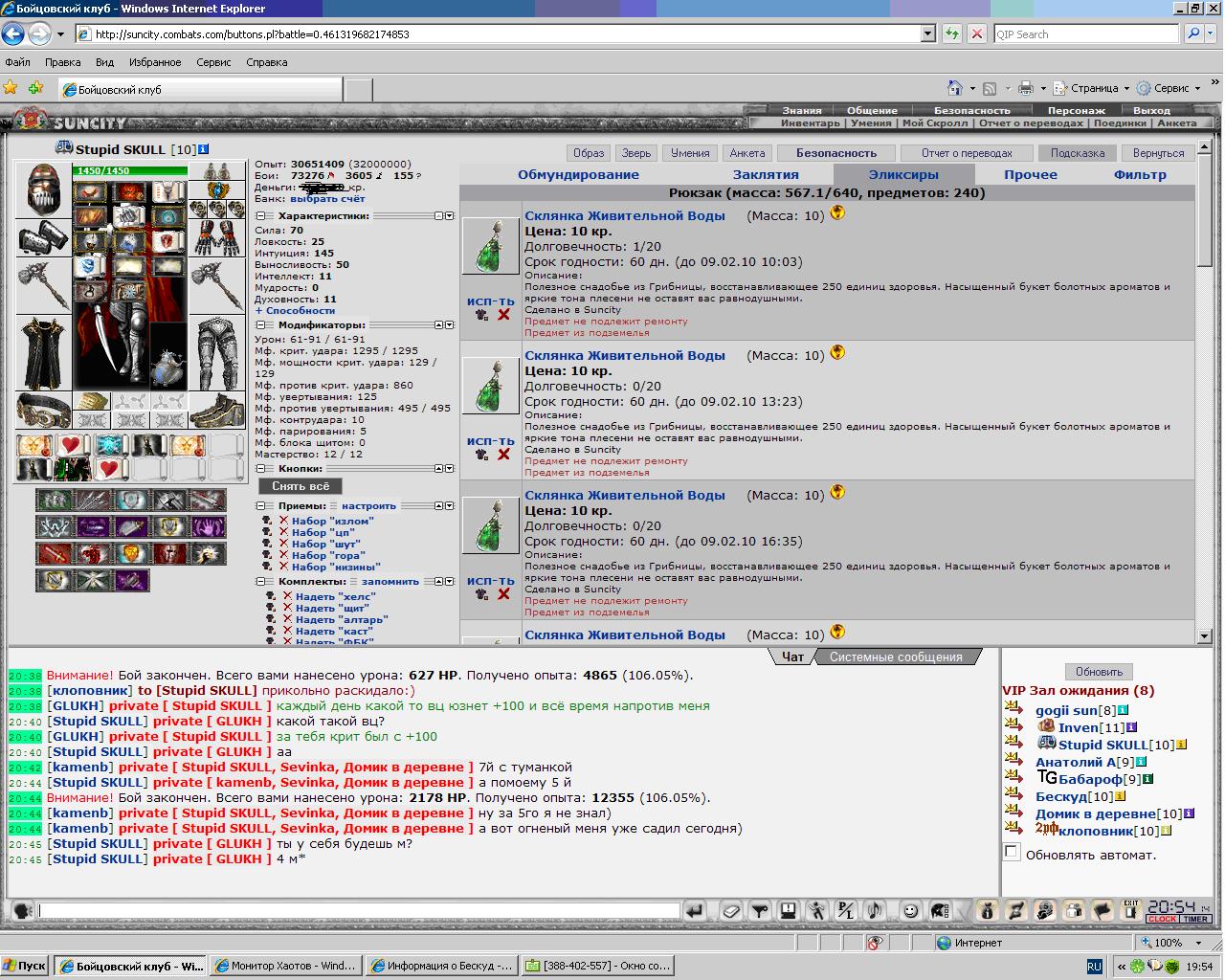Toggle the Обновлять автомат. checkbox
This screenshot has width=1225, height=980.
click(1012, 852)
